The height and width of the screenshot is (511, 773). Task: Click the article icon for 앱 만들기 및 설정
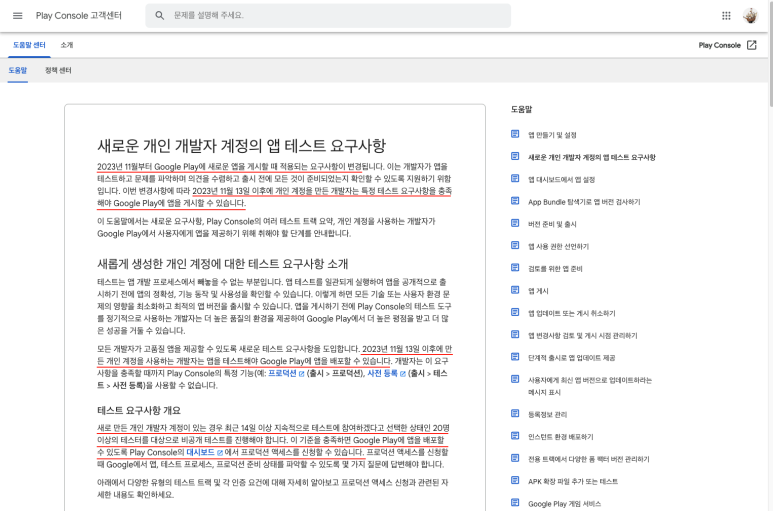point(515,134)
